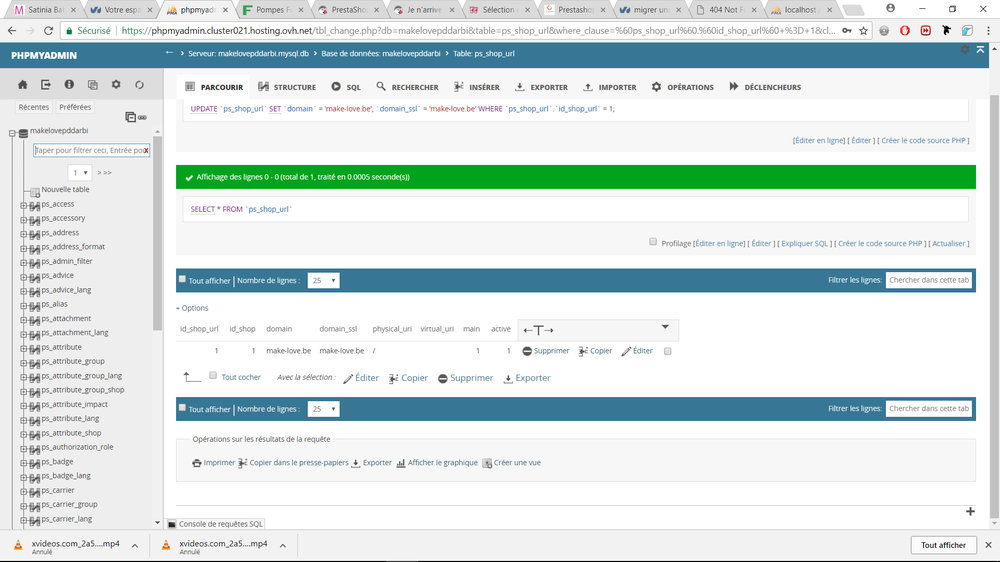Toggle Tout afficher checkbox in lower bar

tap(182, 407)
